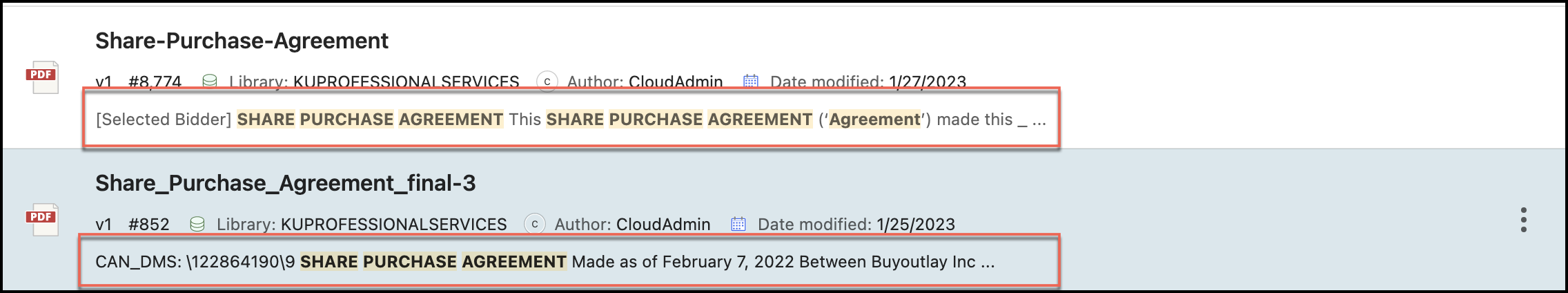The image size is (1568, 293).
Task: Click 'Author: CloudAdmin' in the #852 row
Action: 632,225
